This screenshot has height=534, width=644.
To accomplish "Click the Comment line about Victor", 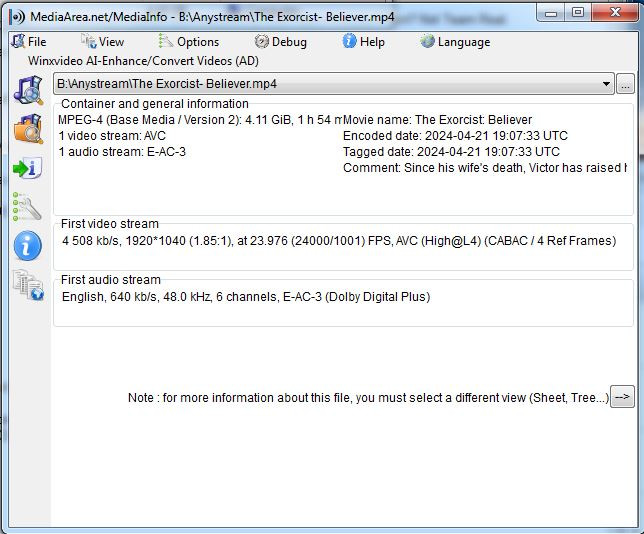I will point(485,168).
